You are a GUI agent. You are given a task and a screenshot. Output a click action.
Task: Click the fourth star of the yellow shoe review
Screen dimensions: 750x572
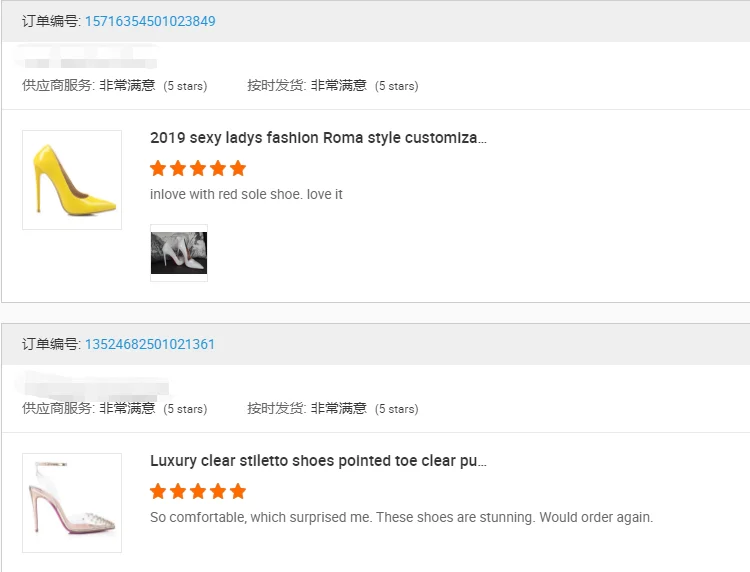click(218, 168)
